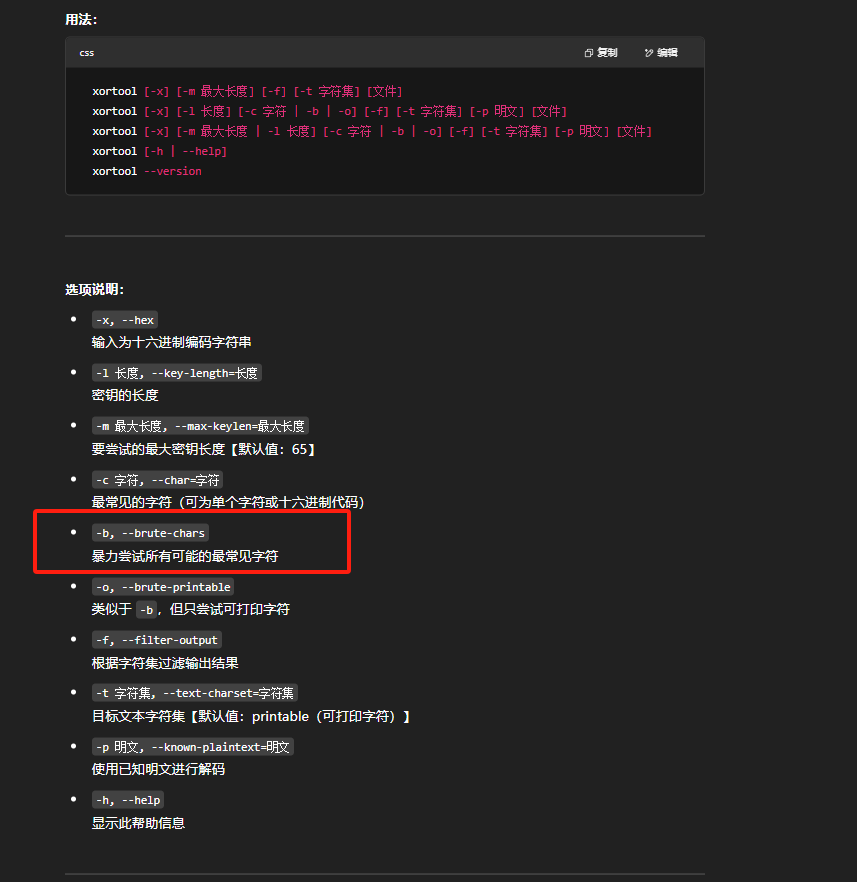Click the code line containing [-l 长度] [-c 字符
Screen dimensions: 857x882
330,111
